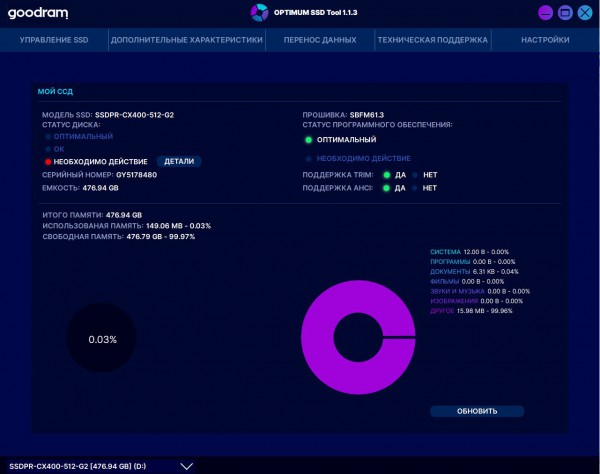Open the НАСТРОЙКИ tab

pyautogui.click(x=545, y=40)
